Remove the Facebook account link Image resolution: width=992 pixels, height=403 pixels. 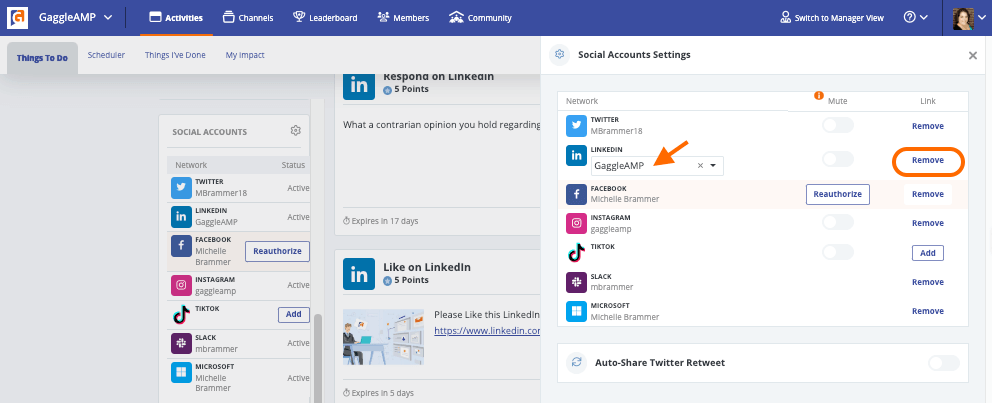927,194
